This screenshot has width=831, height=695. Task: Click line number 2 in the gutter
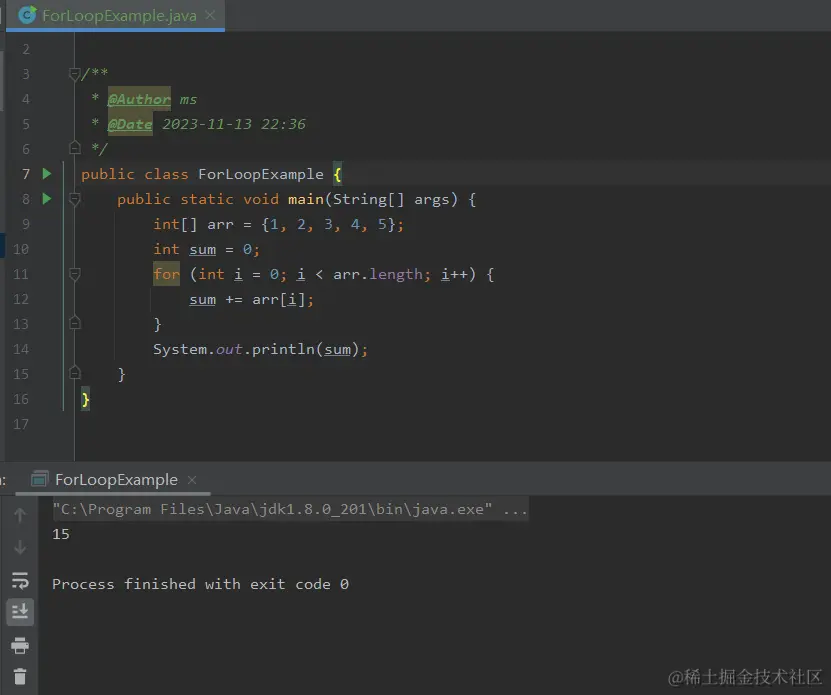click(26, 49)
